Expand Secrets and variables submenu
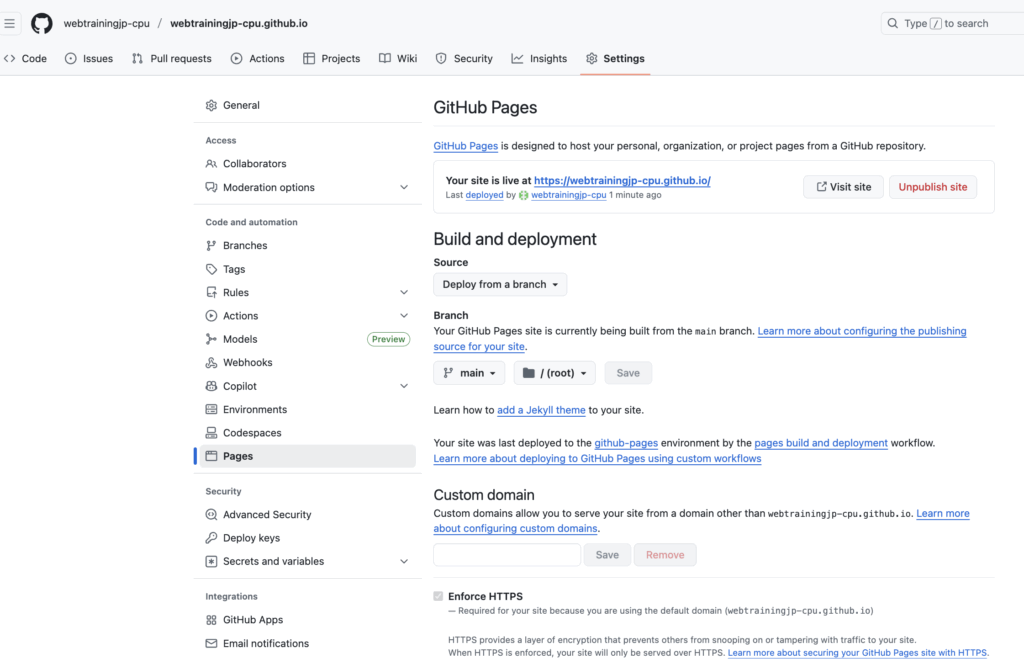1024x669 pixels. 404,561
